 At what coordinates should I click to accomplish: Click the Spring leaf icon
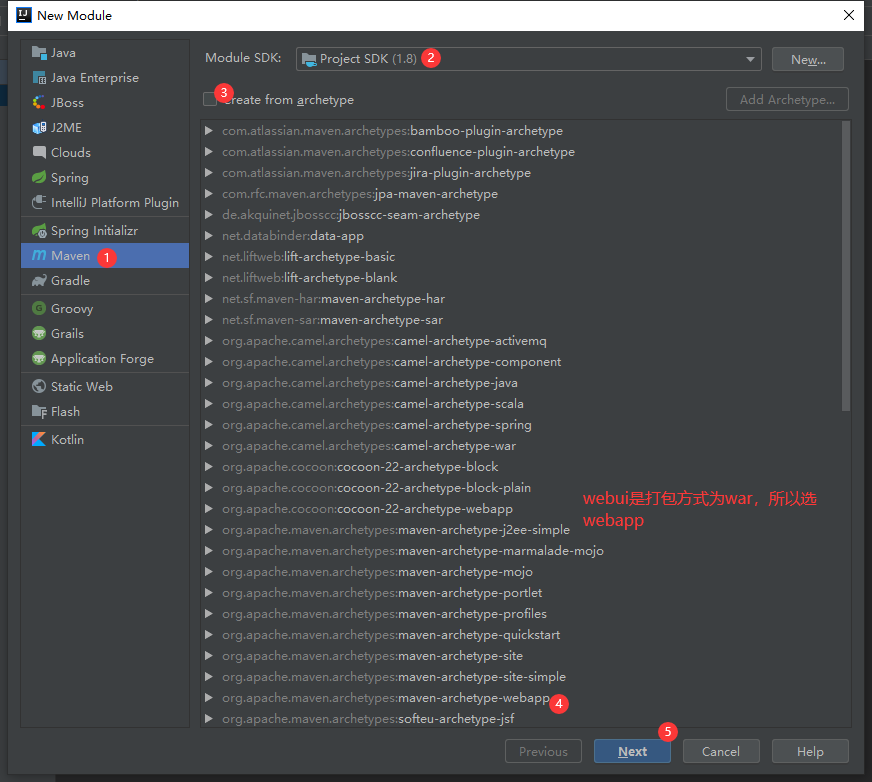[39, 177]
